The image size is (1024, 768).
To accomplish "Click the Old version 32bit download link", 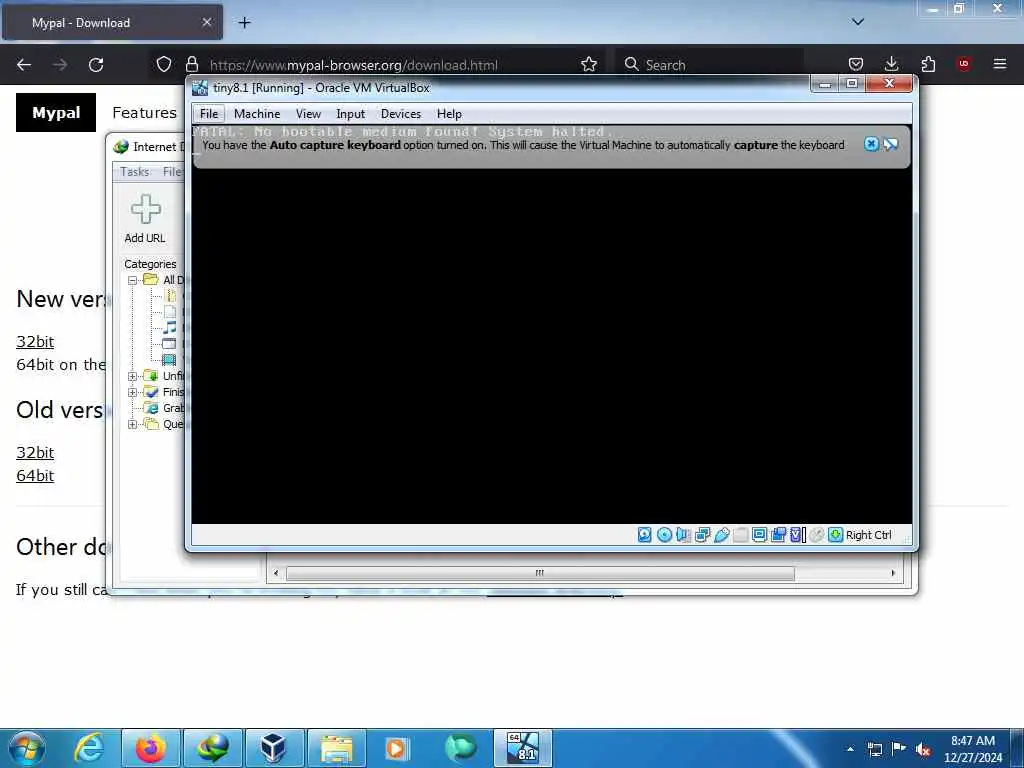I will coord(35,453).
